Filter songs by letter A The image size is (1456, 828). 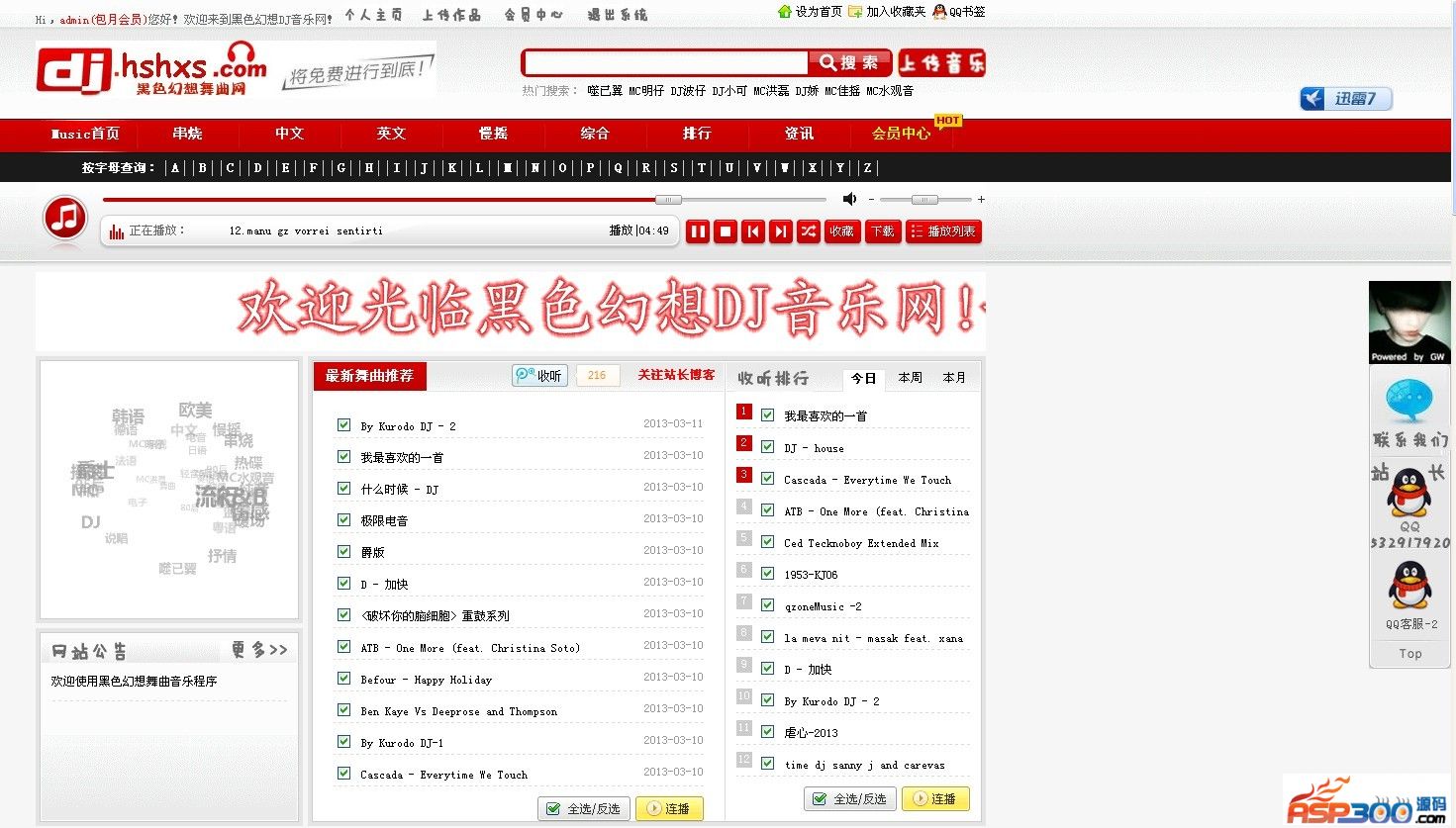175,168
